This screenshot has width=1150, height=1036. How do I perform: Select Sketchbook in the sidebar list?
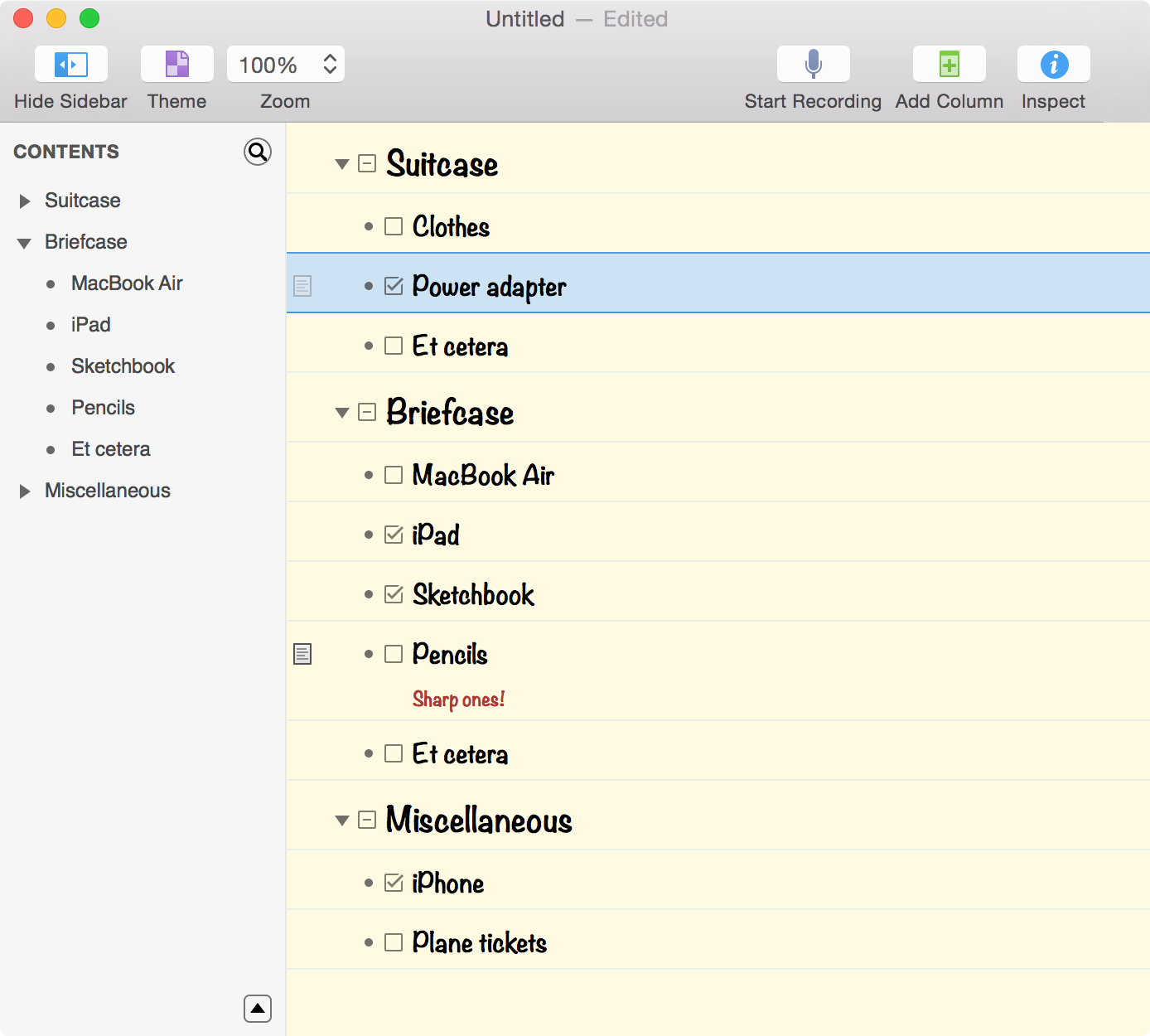(123, 366)
